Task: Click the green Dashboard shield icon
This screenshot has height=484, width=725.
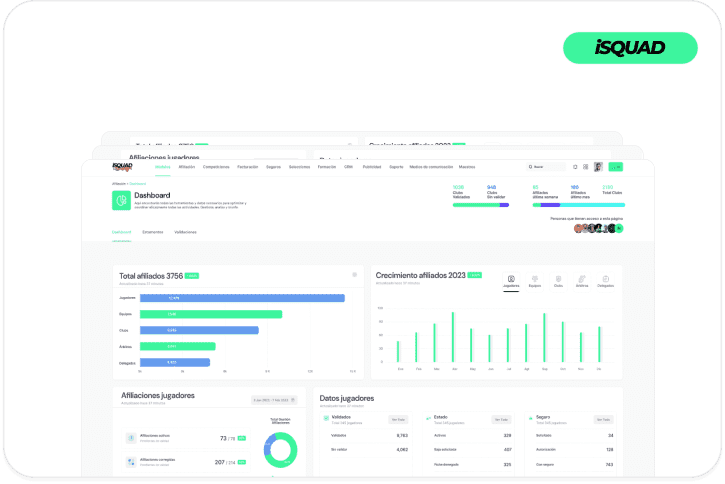Action: tap(120, 200)
